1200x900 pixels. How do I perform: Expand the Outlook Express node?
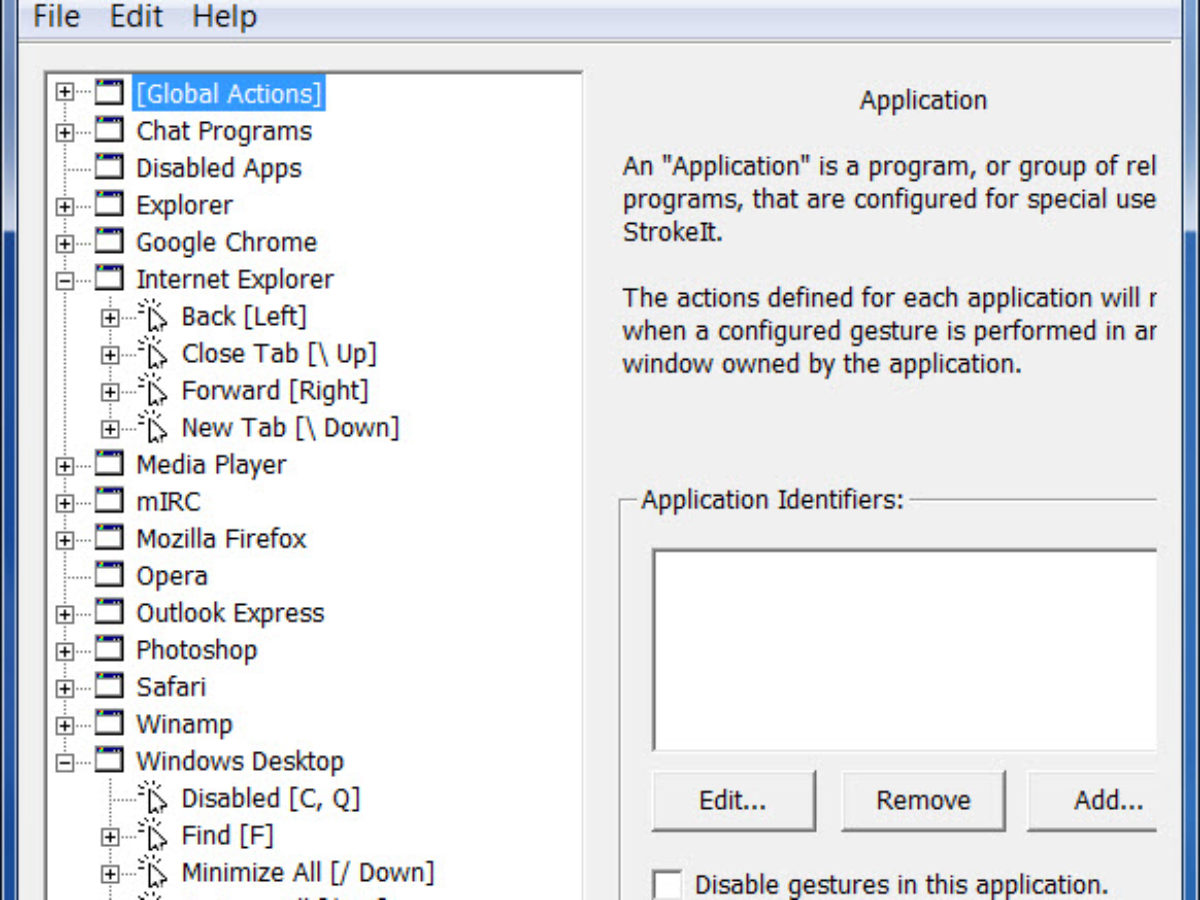pyautogui.click(x=65, y=613)
